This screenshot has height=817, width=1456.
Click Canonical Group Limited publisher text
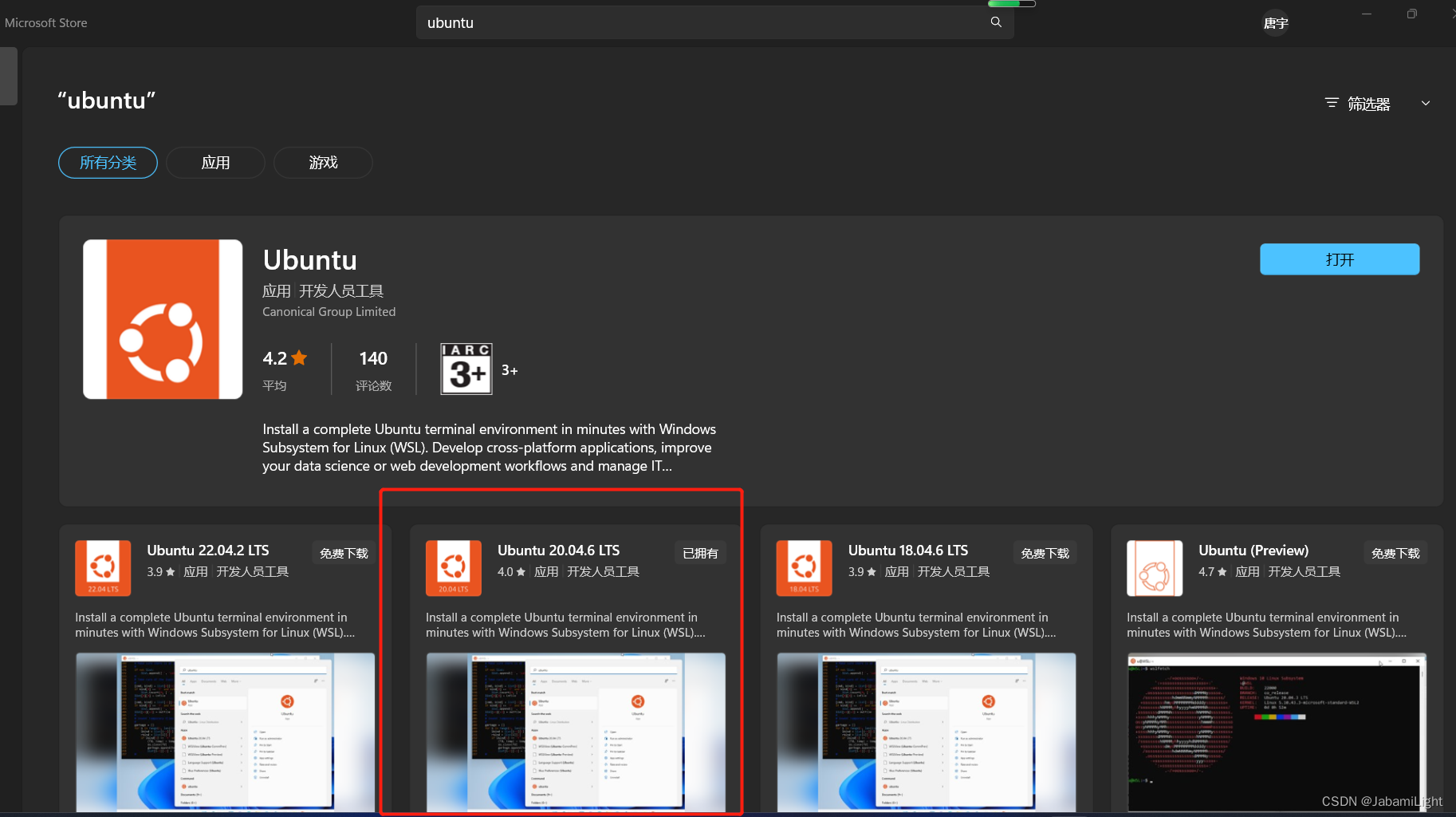click(329, 312)
